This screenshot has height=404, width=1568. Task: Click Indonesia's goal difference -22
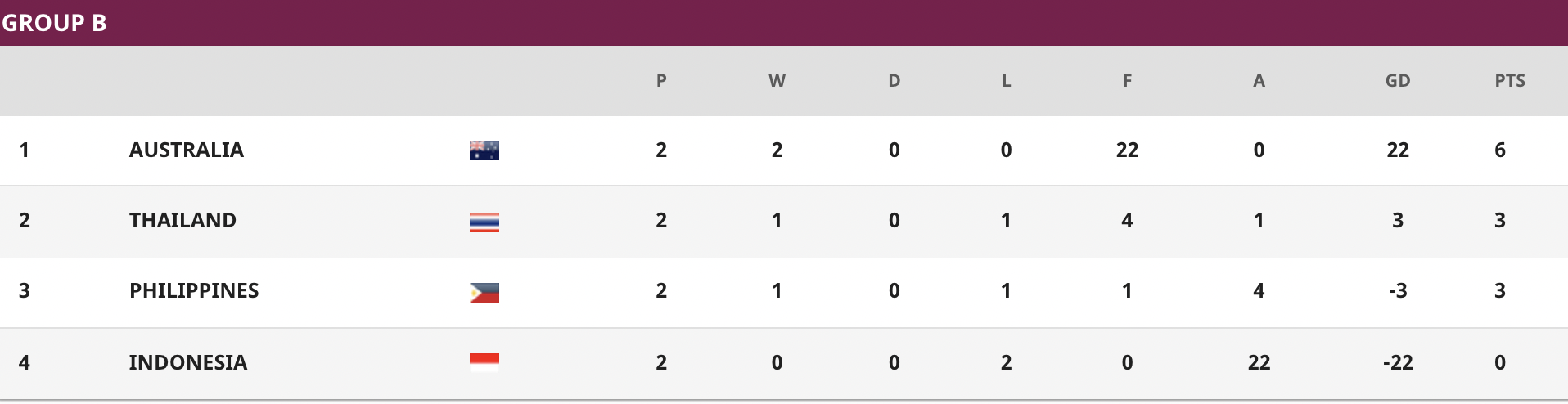1398,362
